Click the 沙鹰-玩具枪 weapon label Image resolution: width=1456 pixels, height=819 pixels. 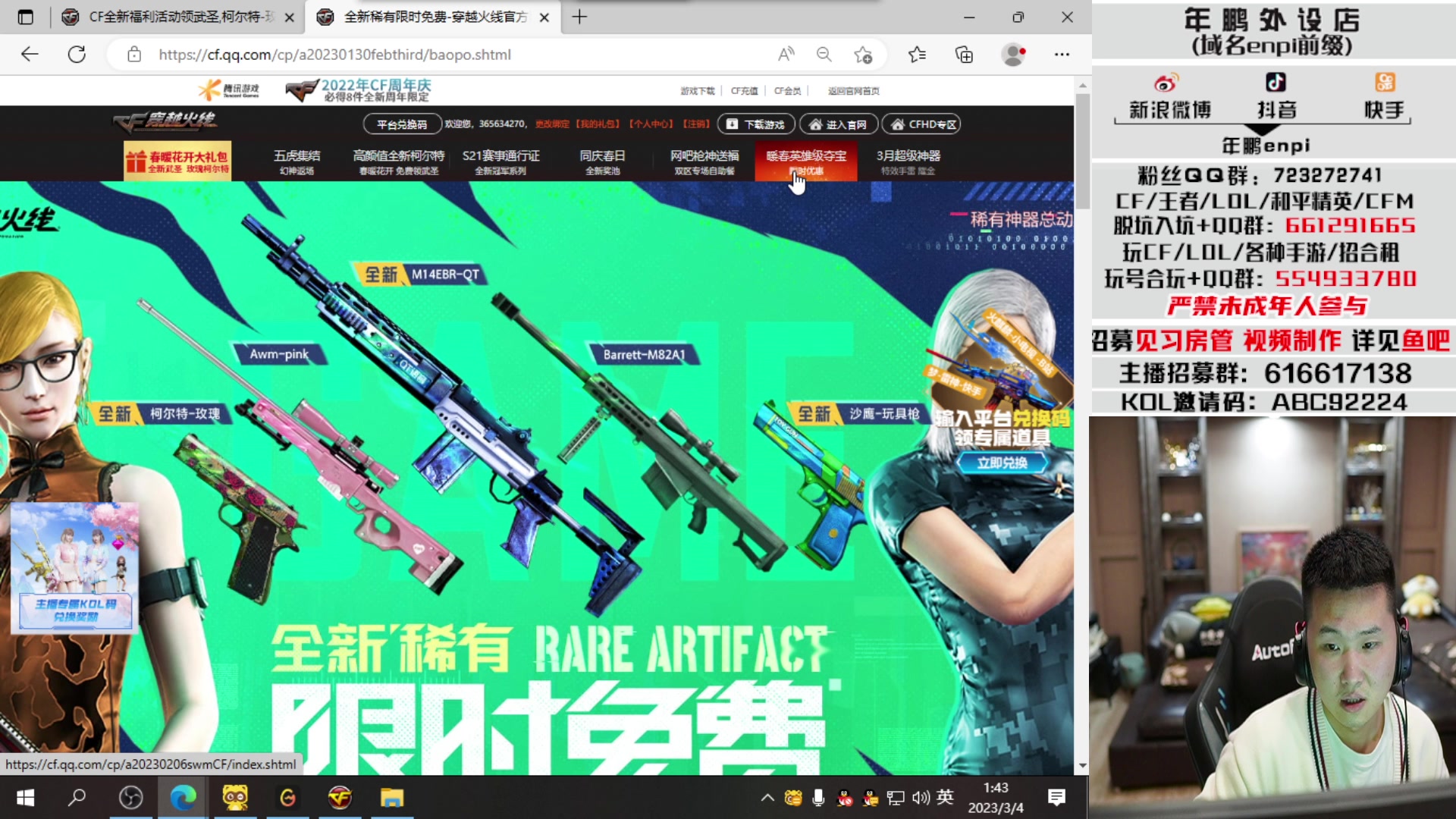click(858, 414)
